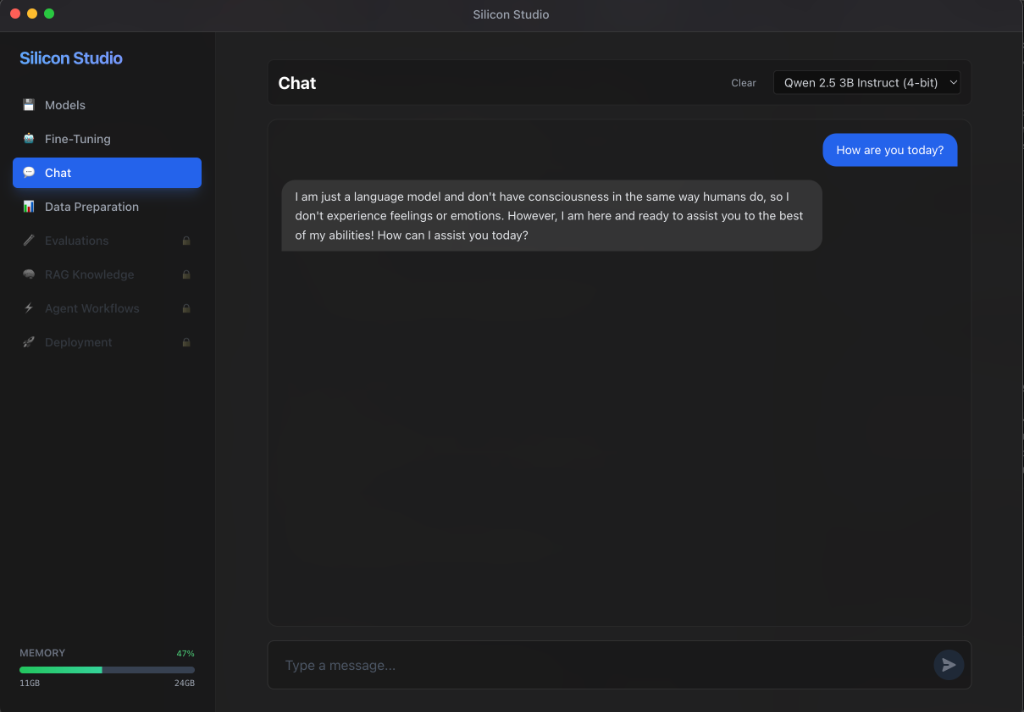Click the lock icon beside RAG Knowledge
Screen dimensions: 1024x712
click(186, 274)
